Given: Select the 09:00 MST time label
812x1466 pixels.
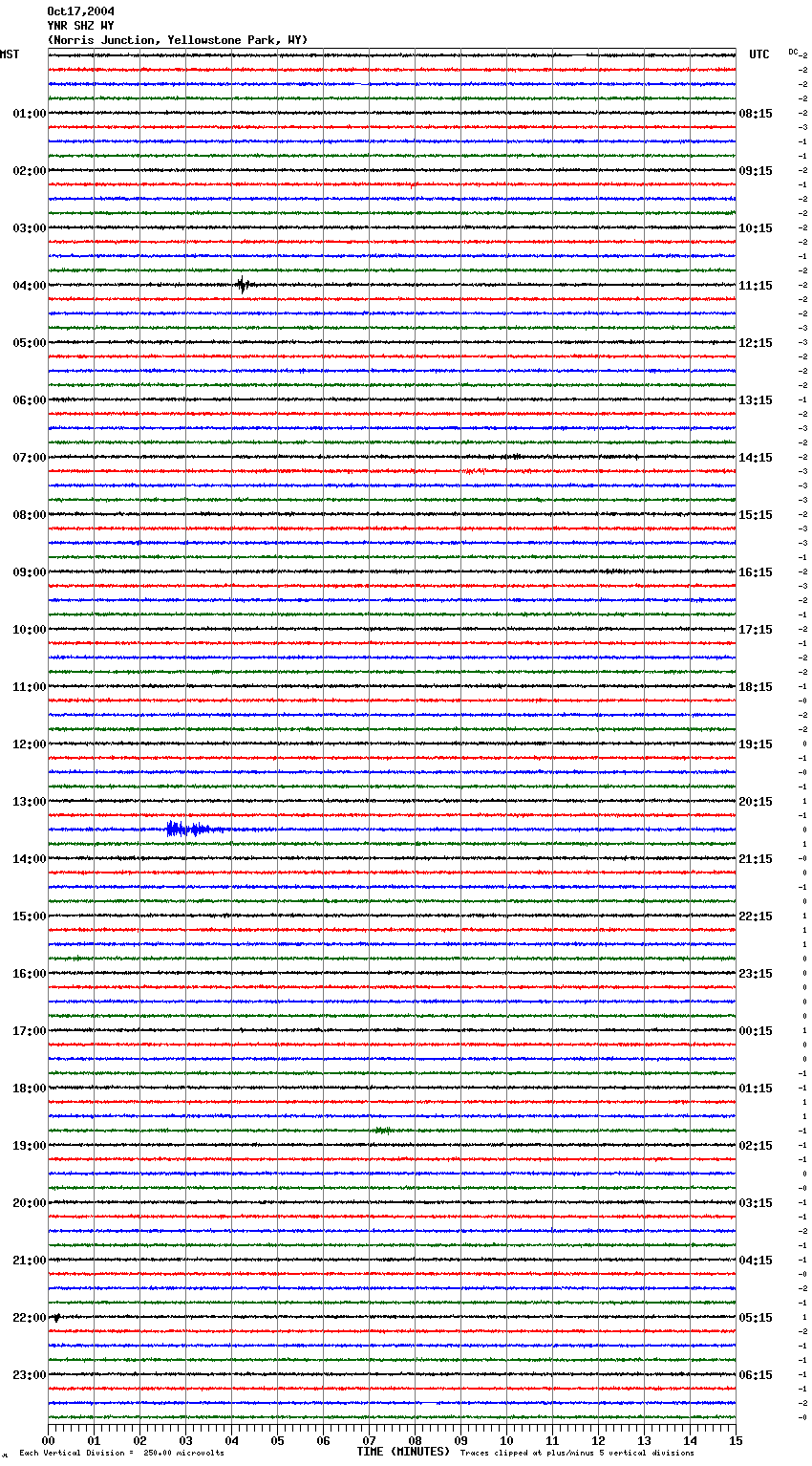Looking at the screenshot, I should 30,572.
